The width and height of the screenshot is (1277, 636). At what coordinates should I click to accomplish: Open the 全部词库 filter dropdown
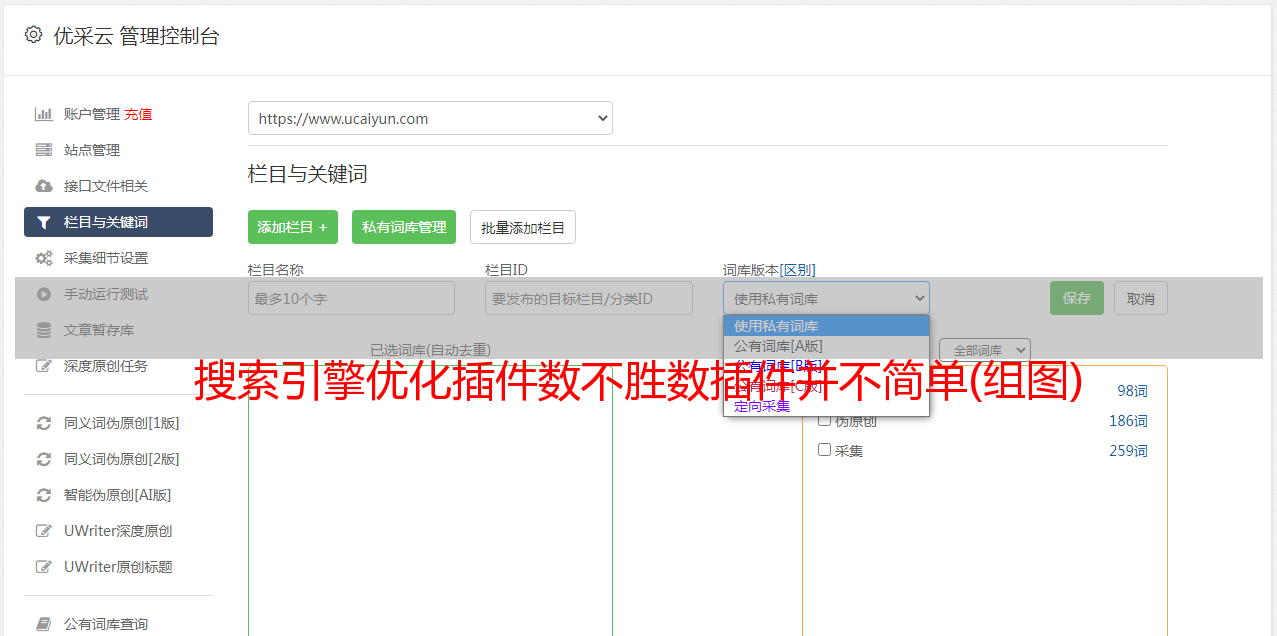985,350
